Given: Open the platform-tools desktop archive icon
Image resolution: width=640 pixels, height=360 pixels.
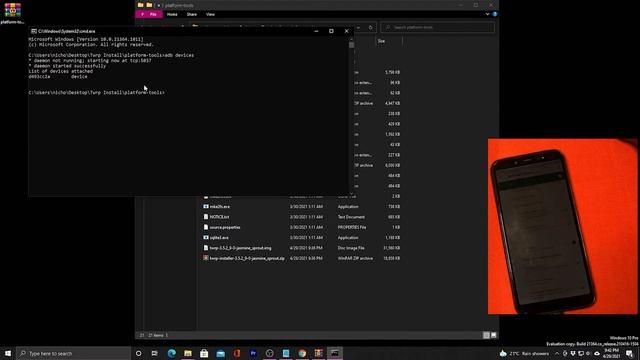Looking at the screenshot, I should coord(12,13).
